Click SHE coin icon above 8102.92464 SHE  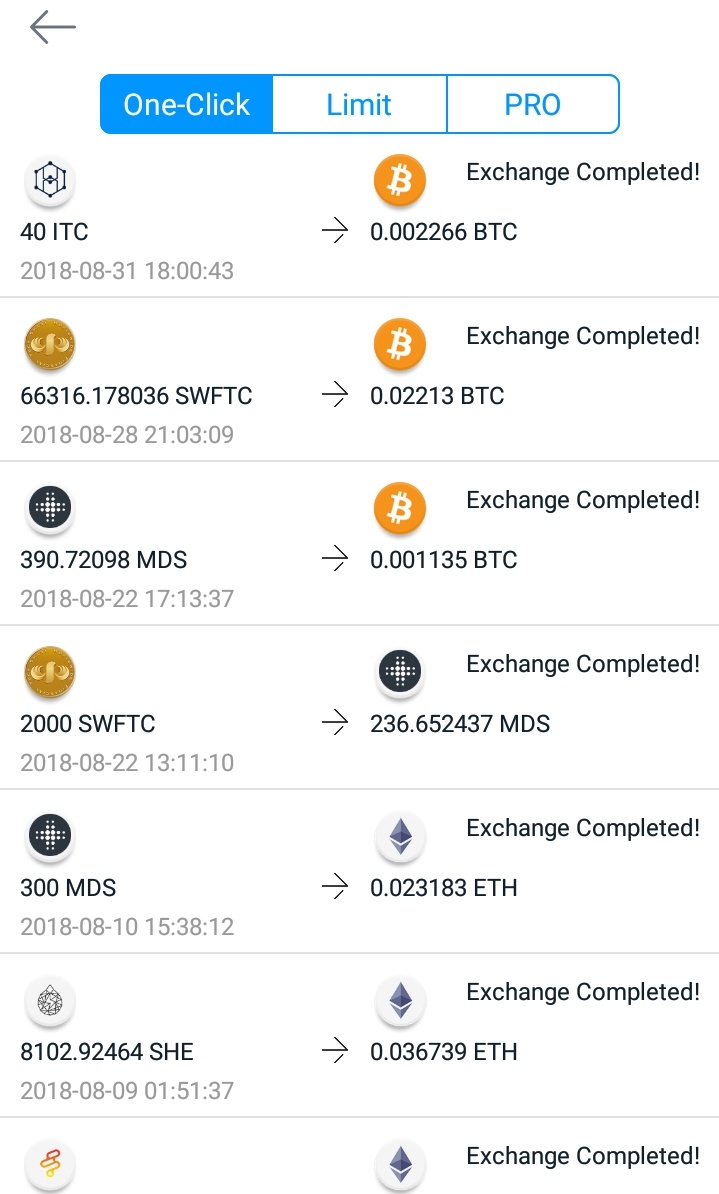pos(50,1000)
